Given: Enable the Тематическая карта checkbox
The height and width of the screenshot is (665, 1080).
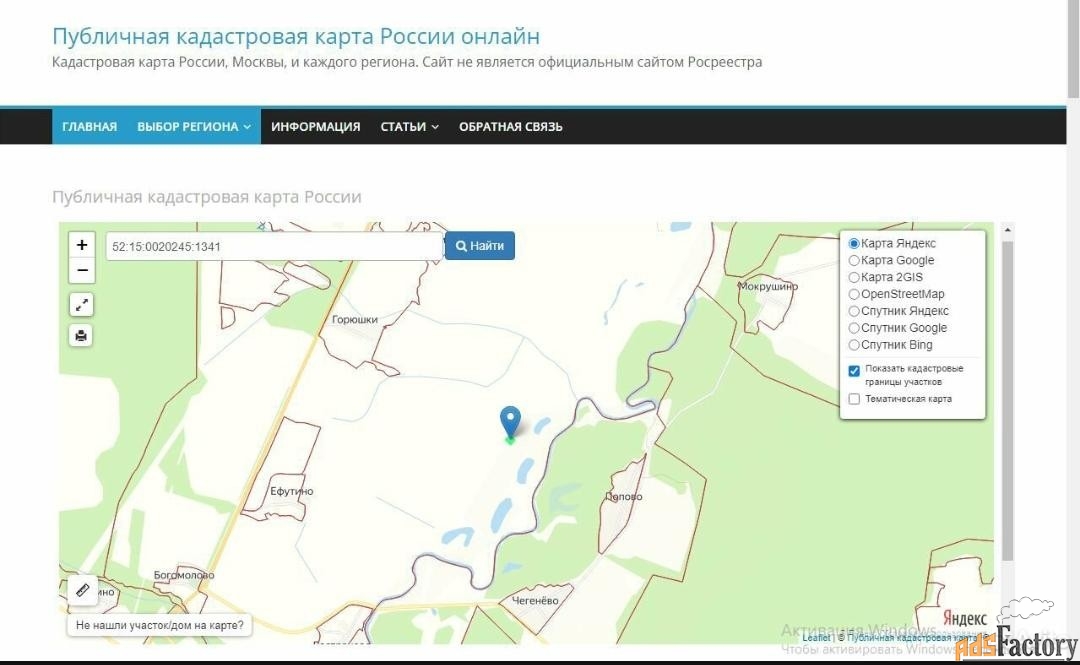Looking at the screenshot, I should pyautogui.click(x=854, y=399).
